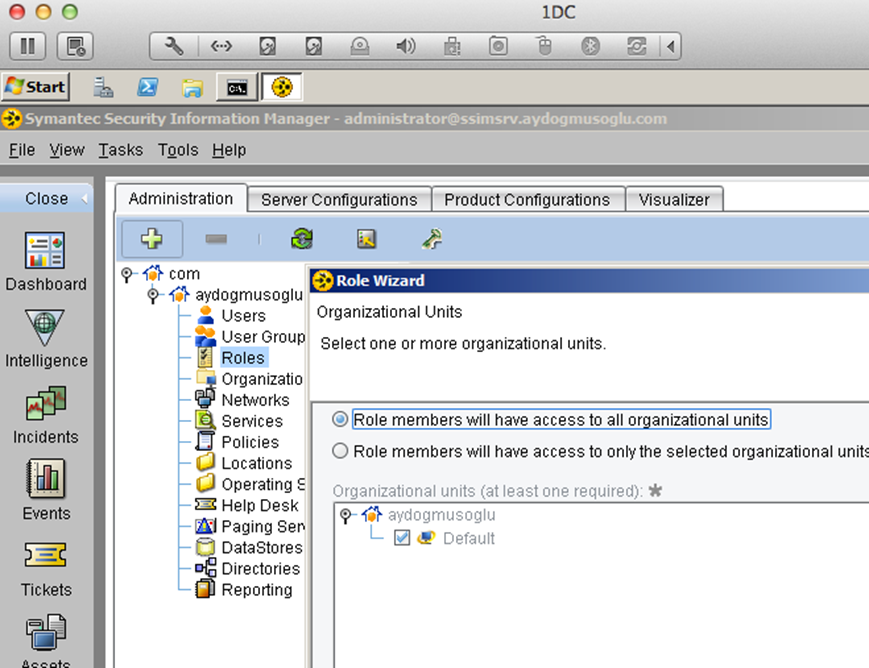Image resolution: width=869 pixels, height=668 pixels.
Task: Open the Intelligence view
Action: pyautogui.click(x=46, y=339)
